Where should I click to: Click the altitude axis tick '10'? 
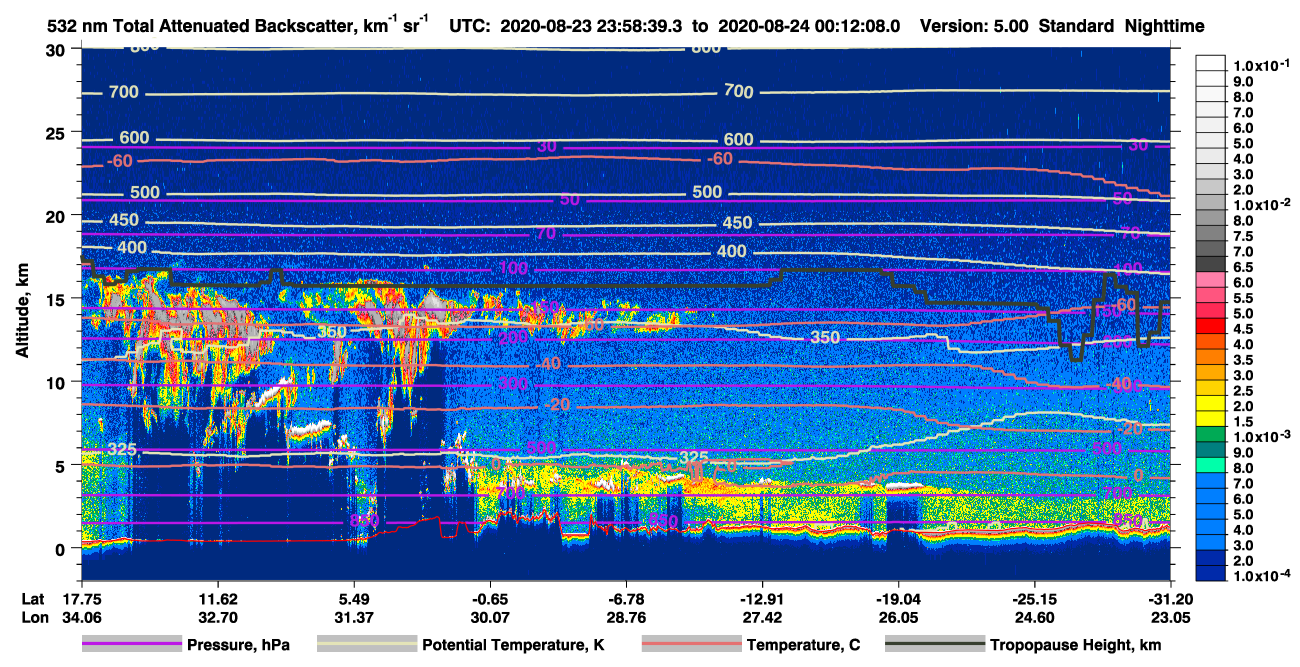pos(58,382)
